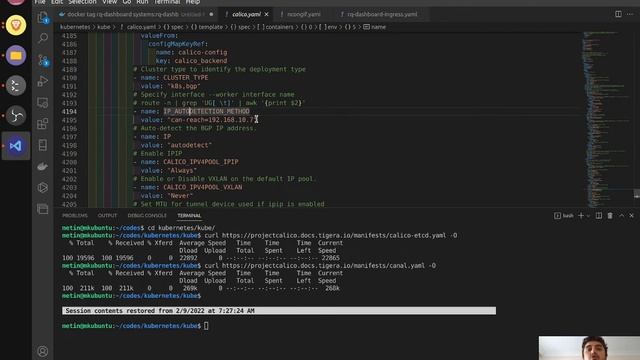Open the Docker view in the activity bar

pos(43,166)
